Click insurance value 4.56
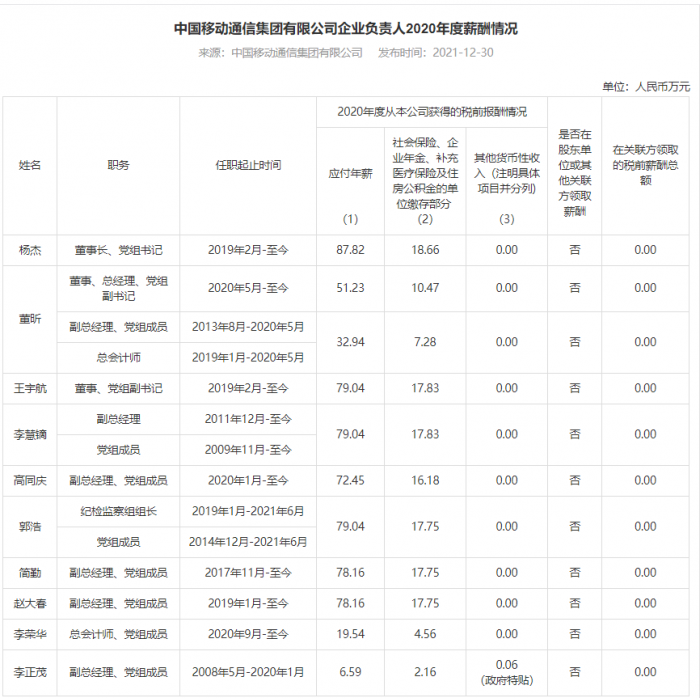Screen dimensions: 700x698 click(425, 634)
